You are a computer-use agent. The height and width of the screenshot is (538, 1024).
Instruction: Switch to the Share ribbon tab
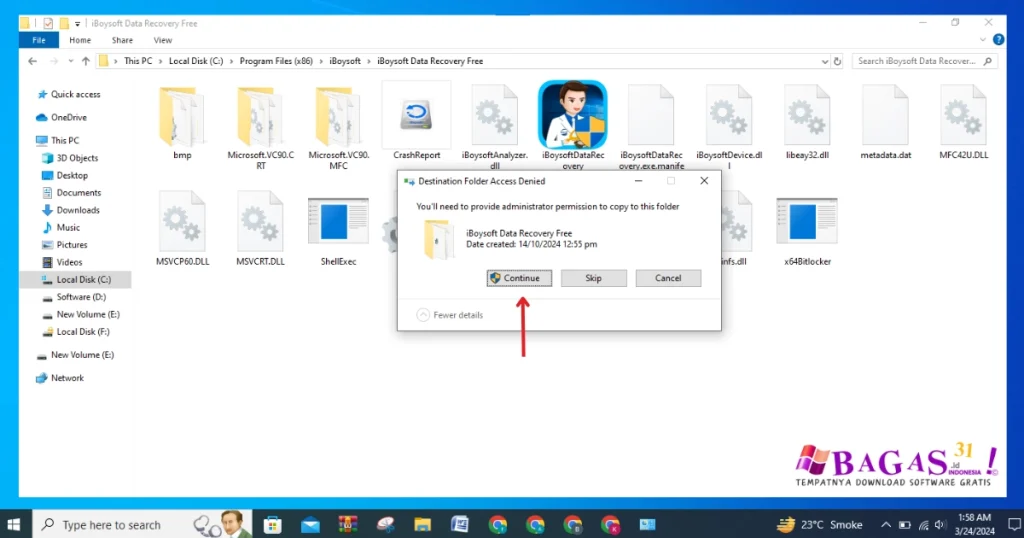pyautogui.click(x=122, y=40)
